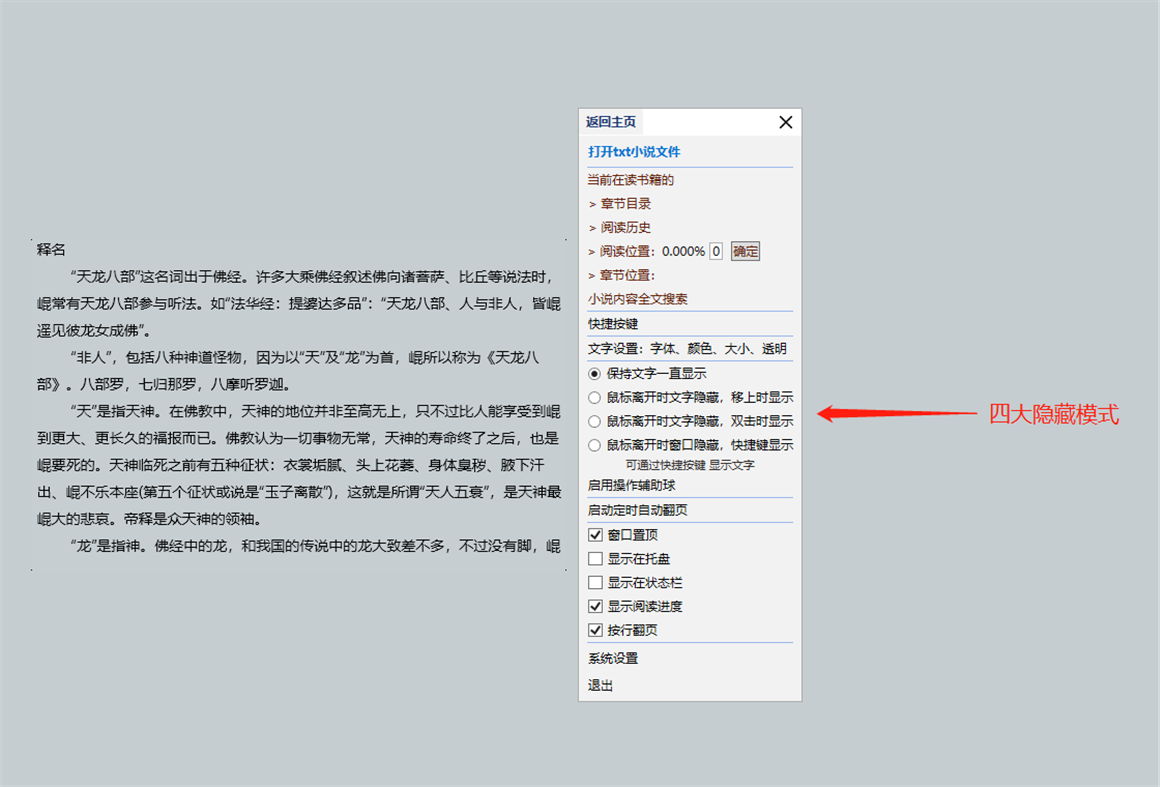Toggle 按行翻页 line-by-line paging
The width and height of the screenshot is (1160, 787).
pos(594,629)
